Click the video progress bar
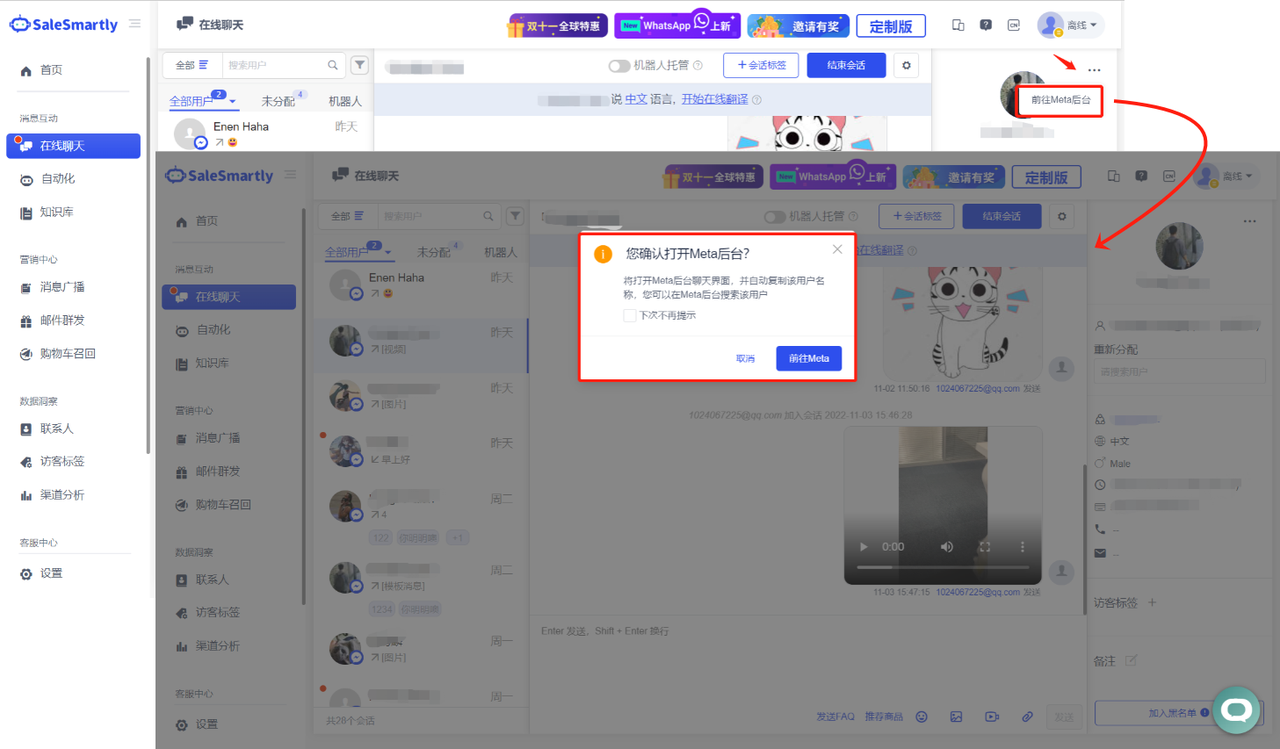1280x749 pixels. 942,567
